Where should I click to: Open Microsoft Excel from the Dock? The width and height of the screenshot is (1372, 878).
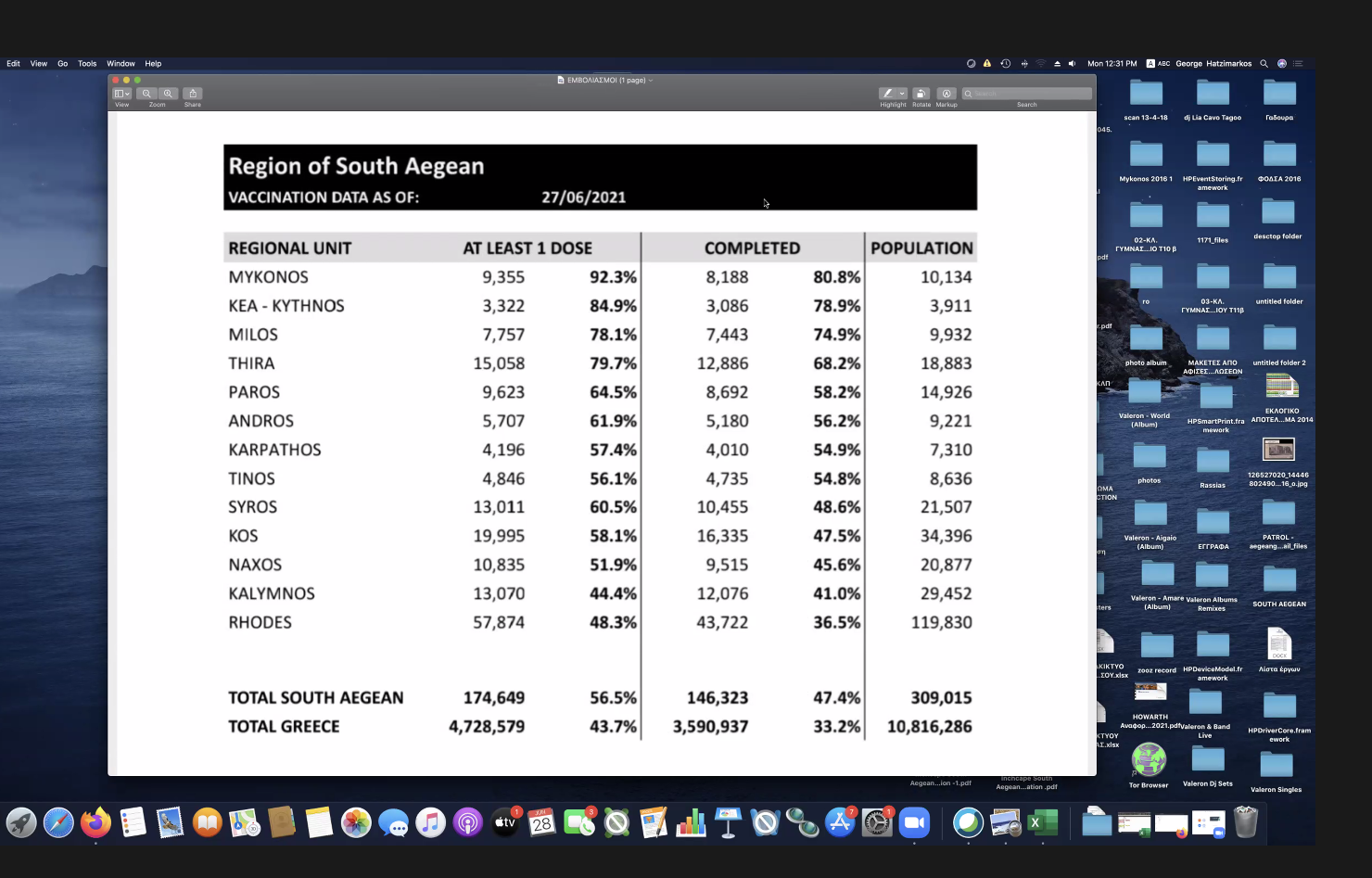[1043, 822]
